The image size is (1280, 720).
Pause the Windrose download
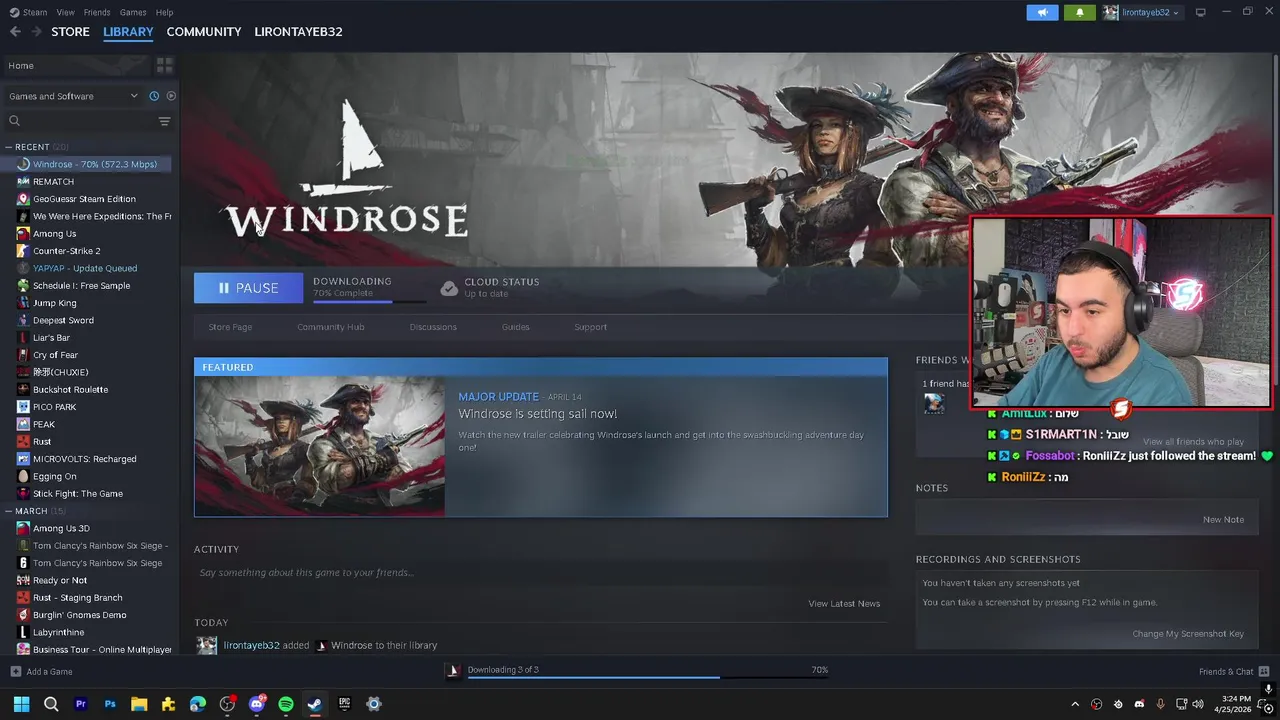pos(248,288)
